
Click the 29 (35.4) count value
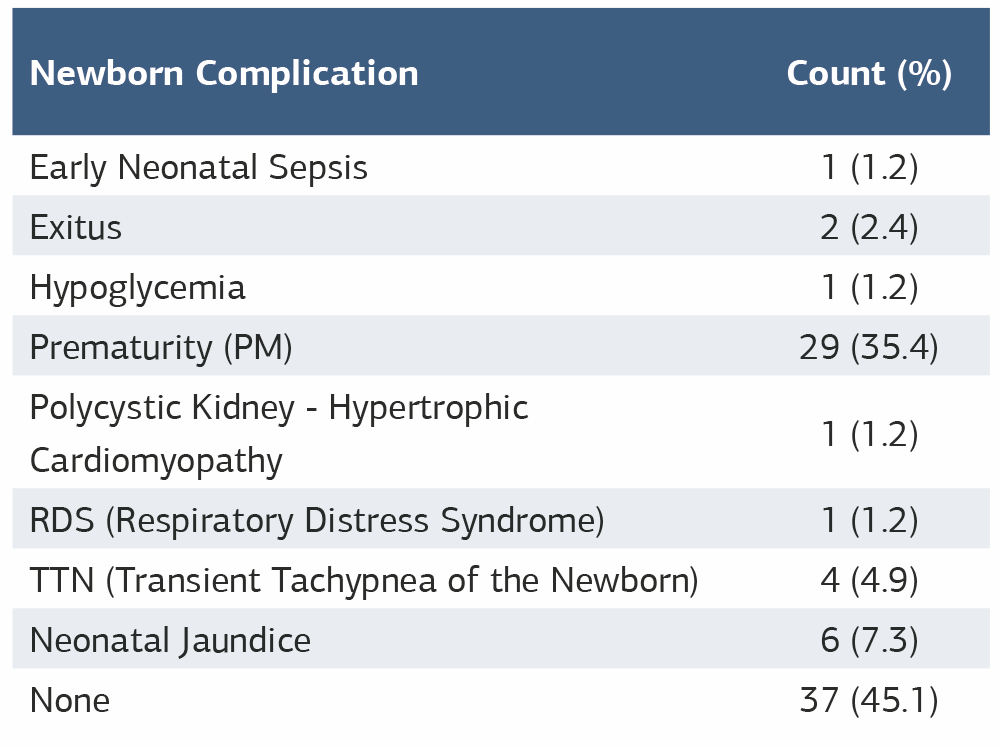tap(868, 347)
